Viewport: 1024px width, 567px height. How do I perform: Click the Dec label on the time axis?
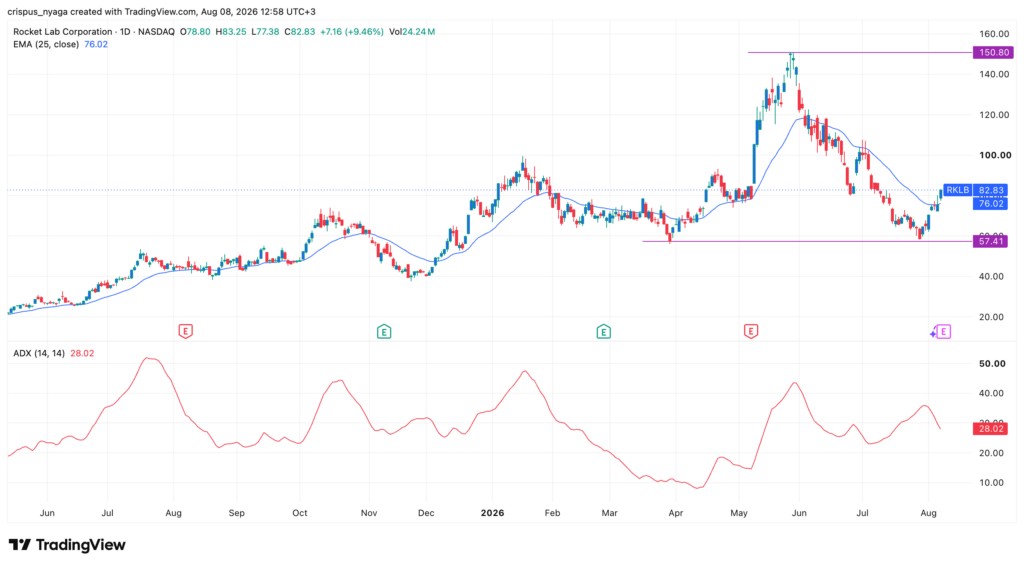pyautogui.click(x=426, y=513)
